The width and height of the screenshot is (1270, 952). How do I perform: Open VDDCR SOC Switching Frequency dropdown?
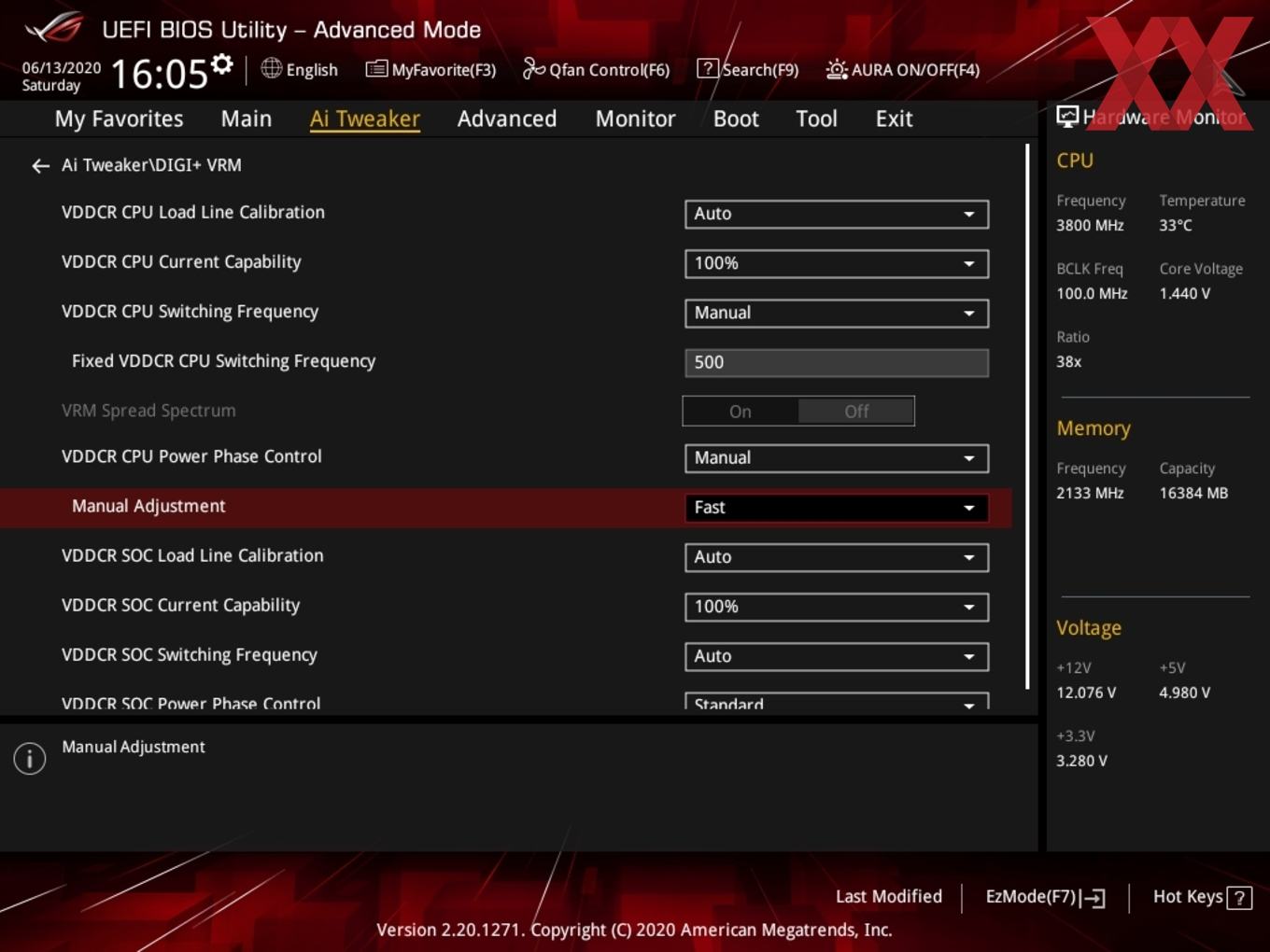(x=837, y=656)
